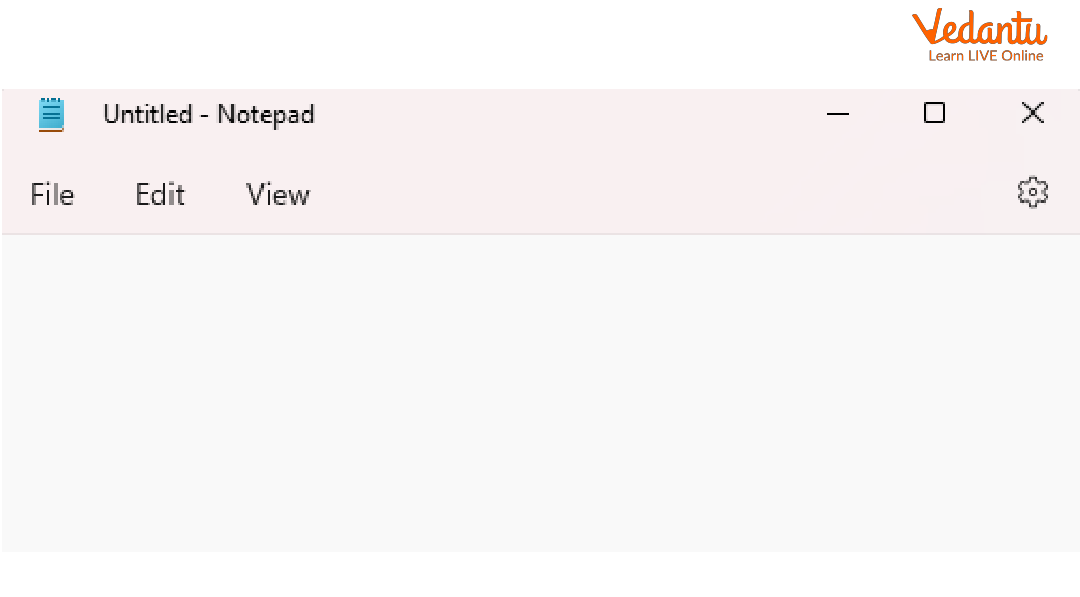This screenshot has height=597, width=1080.
Task: Click the word "Untitled" in the window title
Action: (147, 115)
